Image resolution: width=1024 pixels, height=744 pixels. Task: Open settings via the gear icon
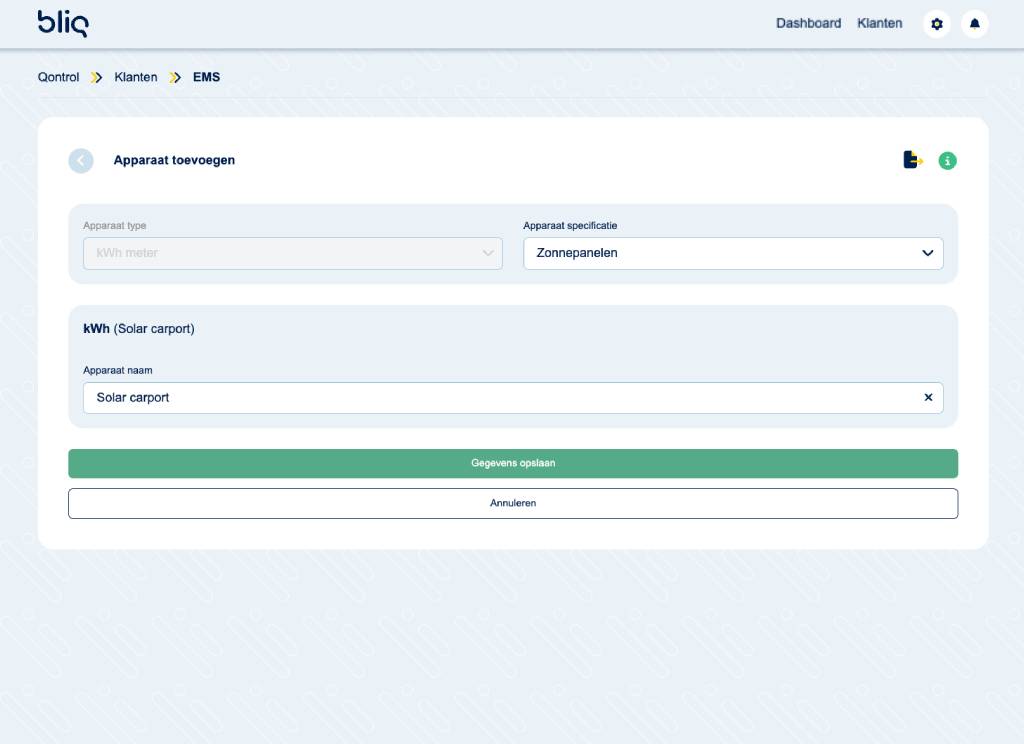(936, 24)
